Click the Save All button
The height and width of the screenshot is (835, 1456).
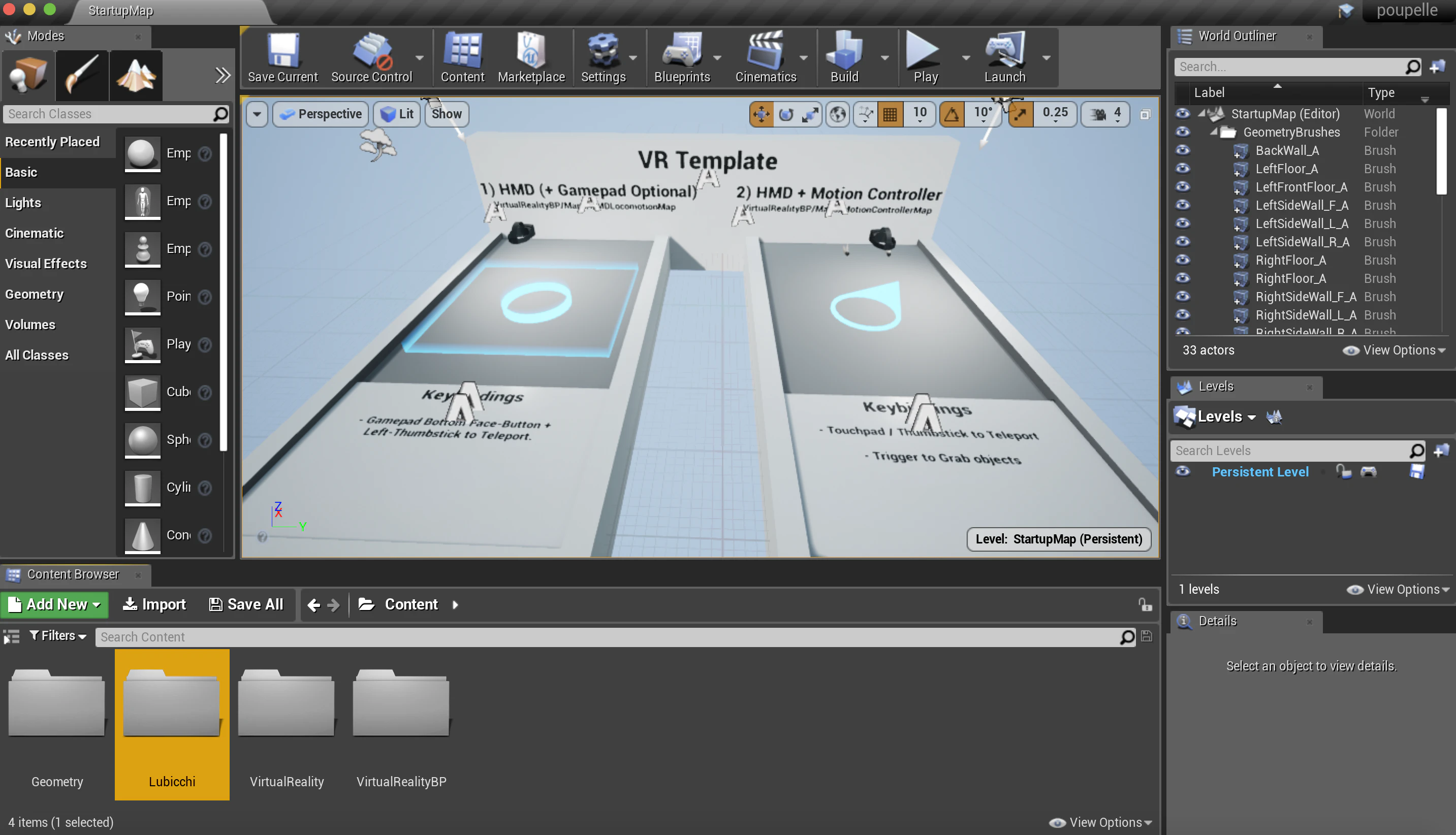coord(246,604)
